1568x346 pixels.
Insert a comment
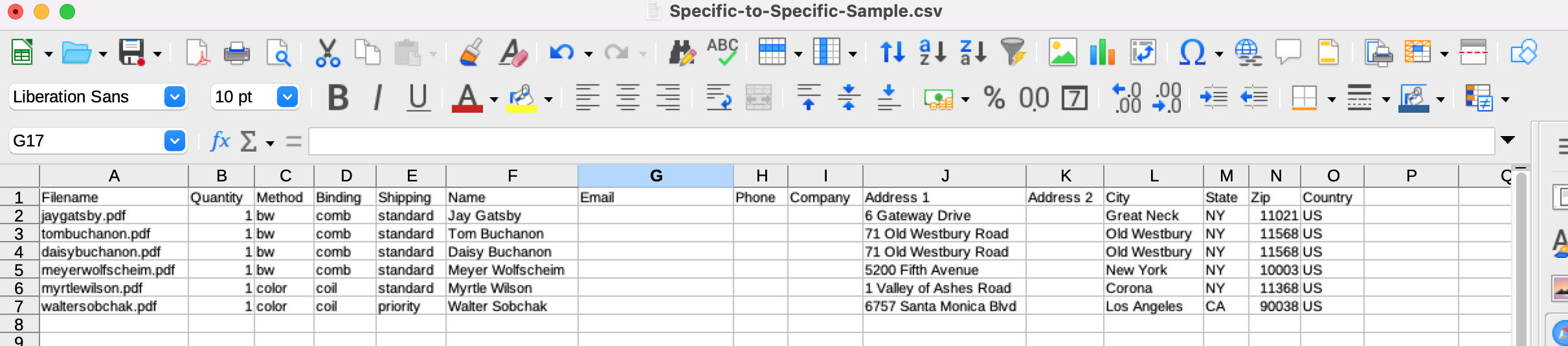[x=1288, y=52]
